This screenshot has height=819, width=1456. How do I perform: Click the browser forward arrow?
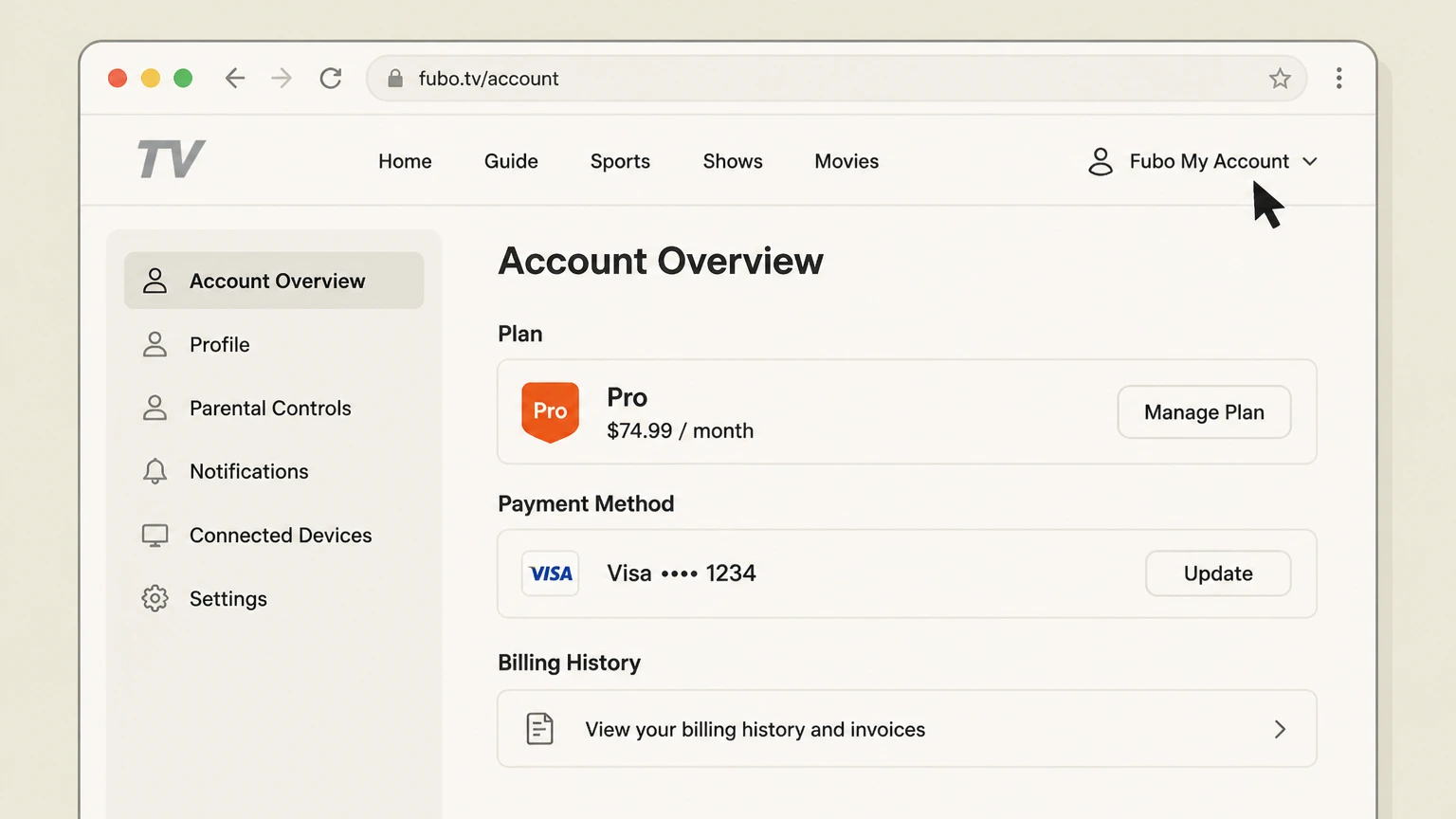click(x=282, y=79)
